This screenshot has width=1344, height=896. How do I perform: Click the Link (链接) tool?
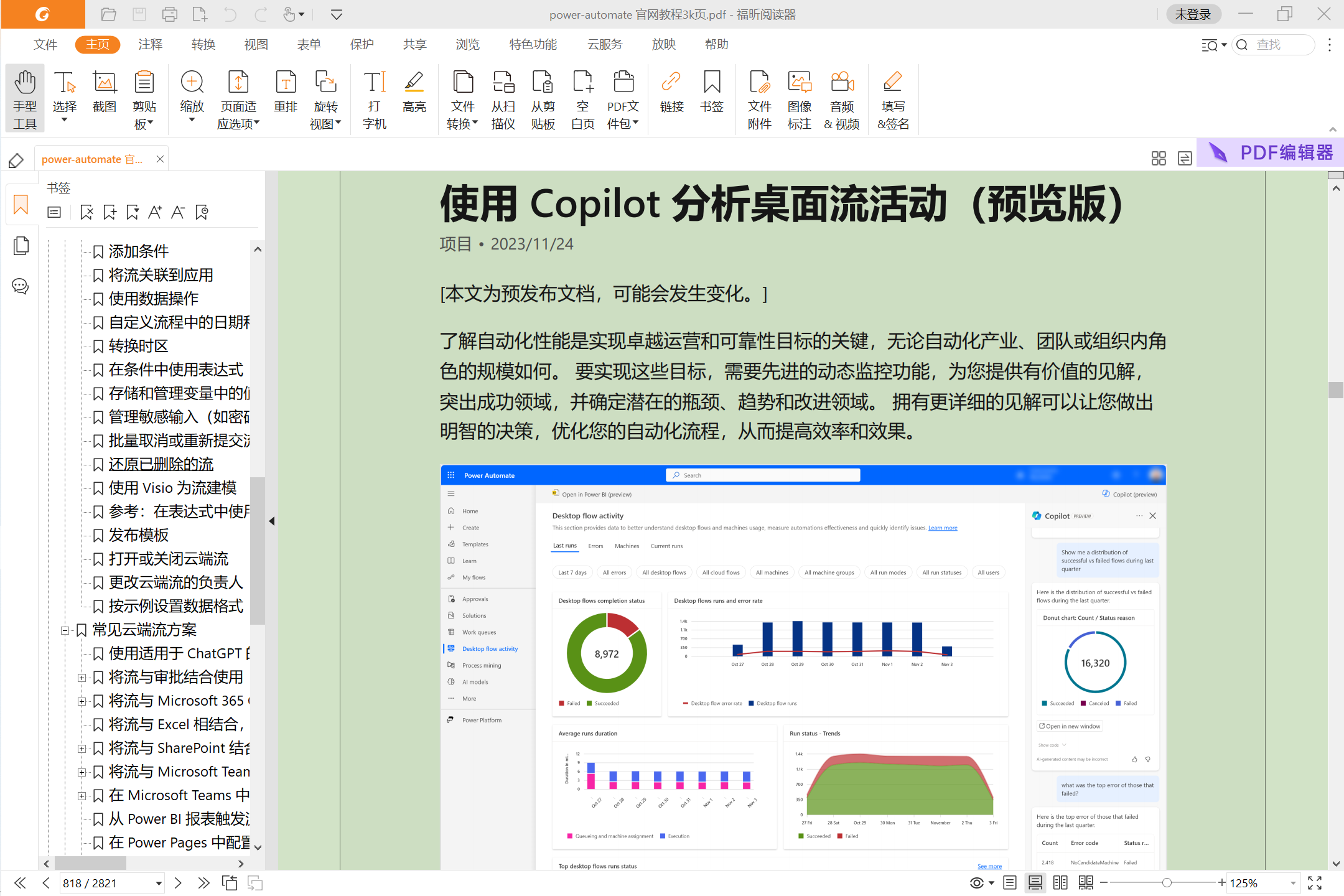click(671, 91)
